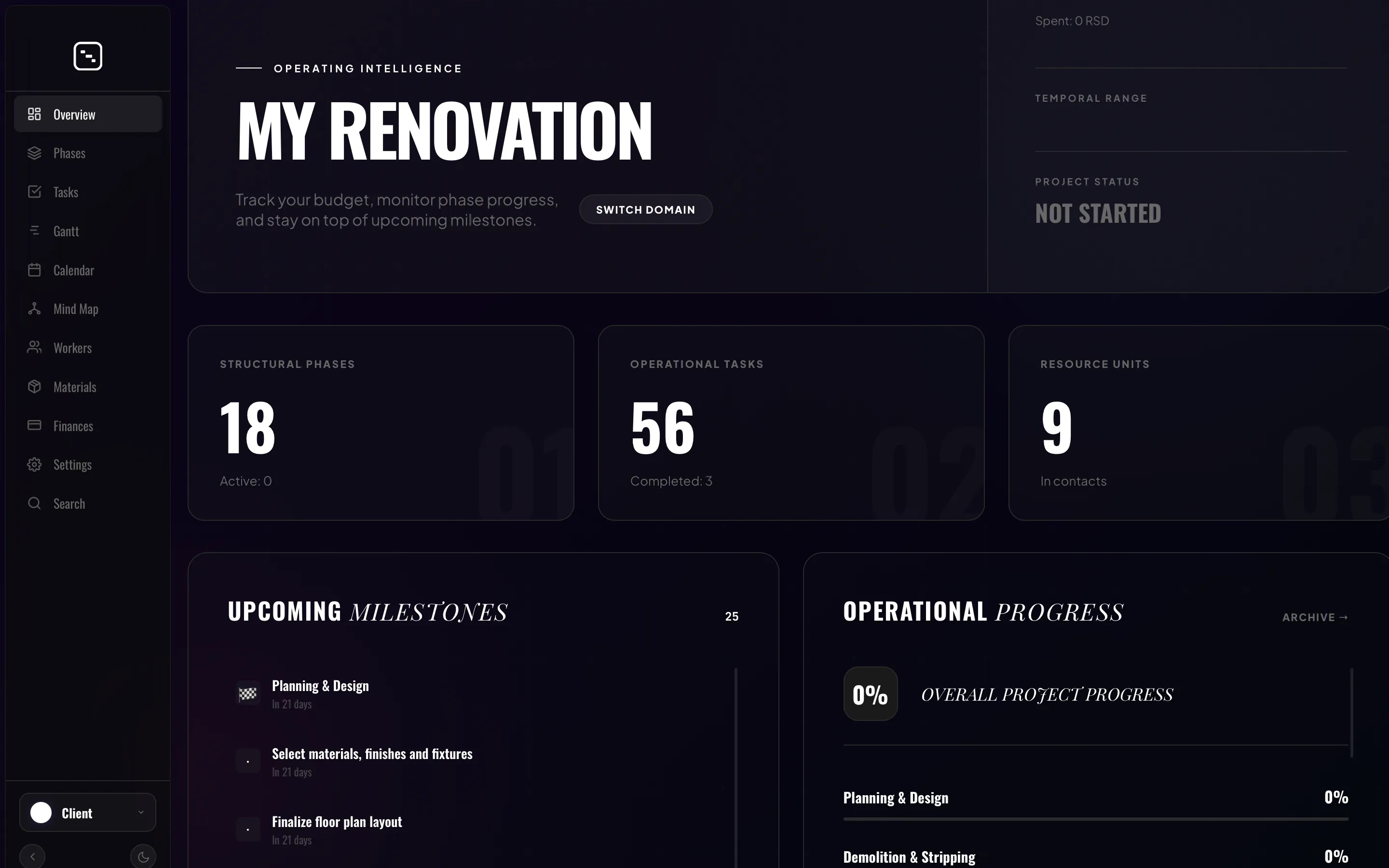Check off the Finalize floor plan layout milestone
The height and width of the screenshot is (868, 1389).
tap(248, 828)
